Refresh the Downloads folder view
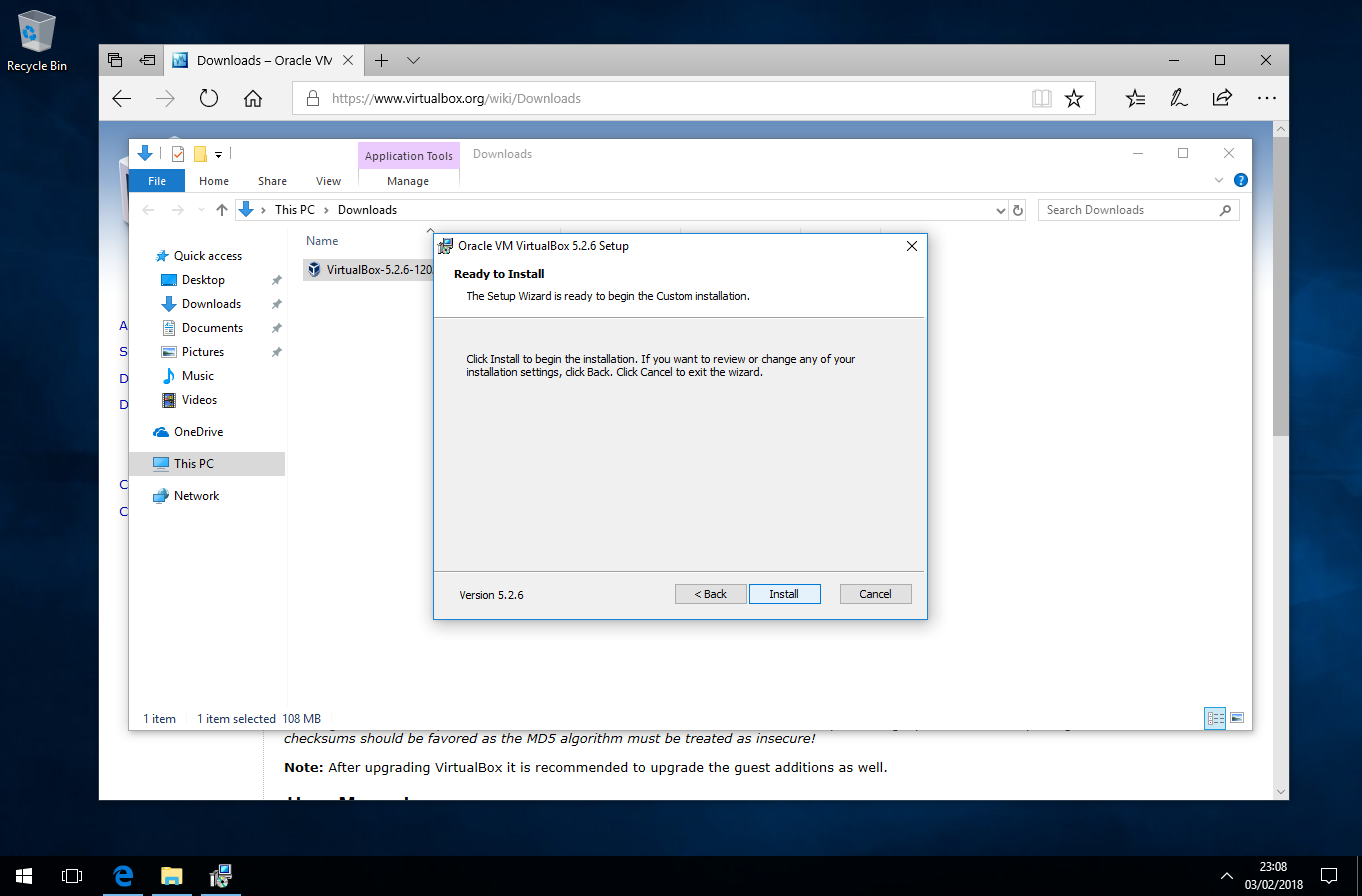Viewport: 1362px width, 896px height. click(x=1018, y=210)
